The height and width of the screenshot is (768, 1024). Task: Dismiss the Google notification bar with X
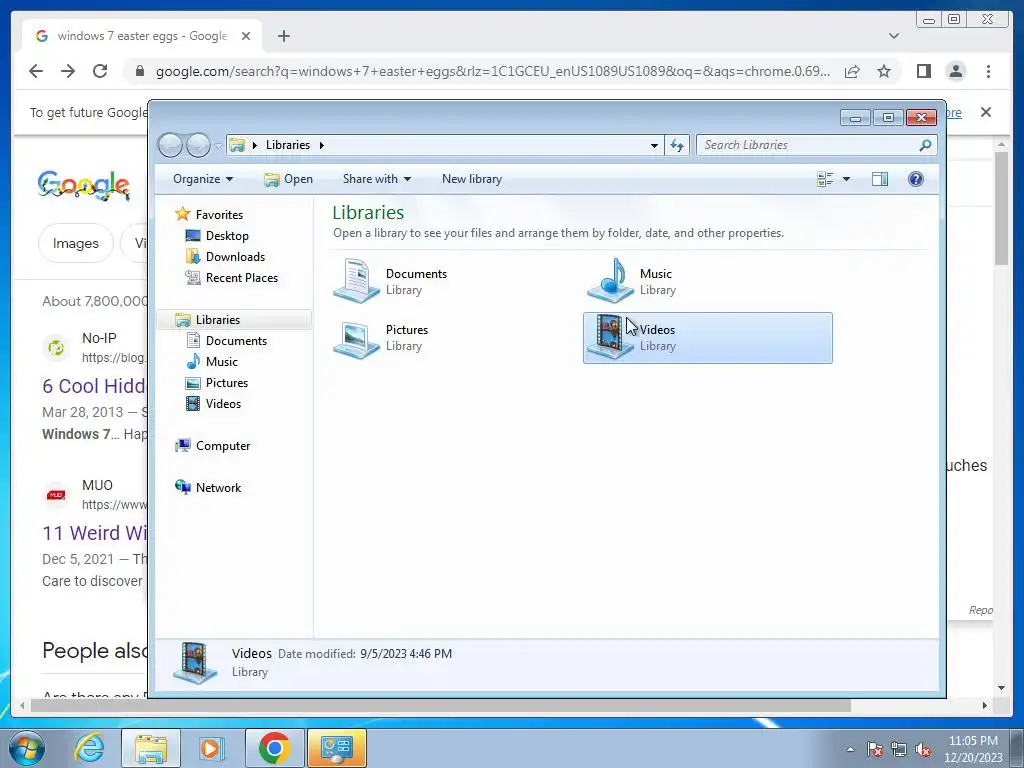tap(985, 112)
